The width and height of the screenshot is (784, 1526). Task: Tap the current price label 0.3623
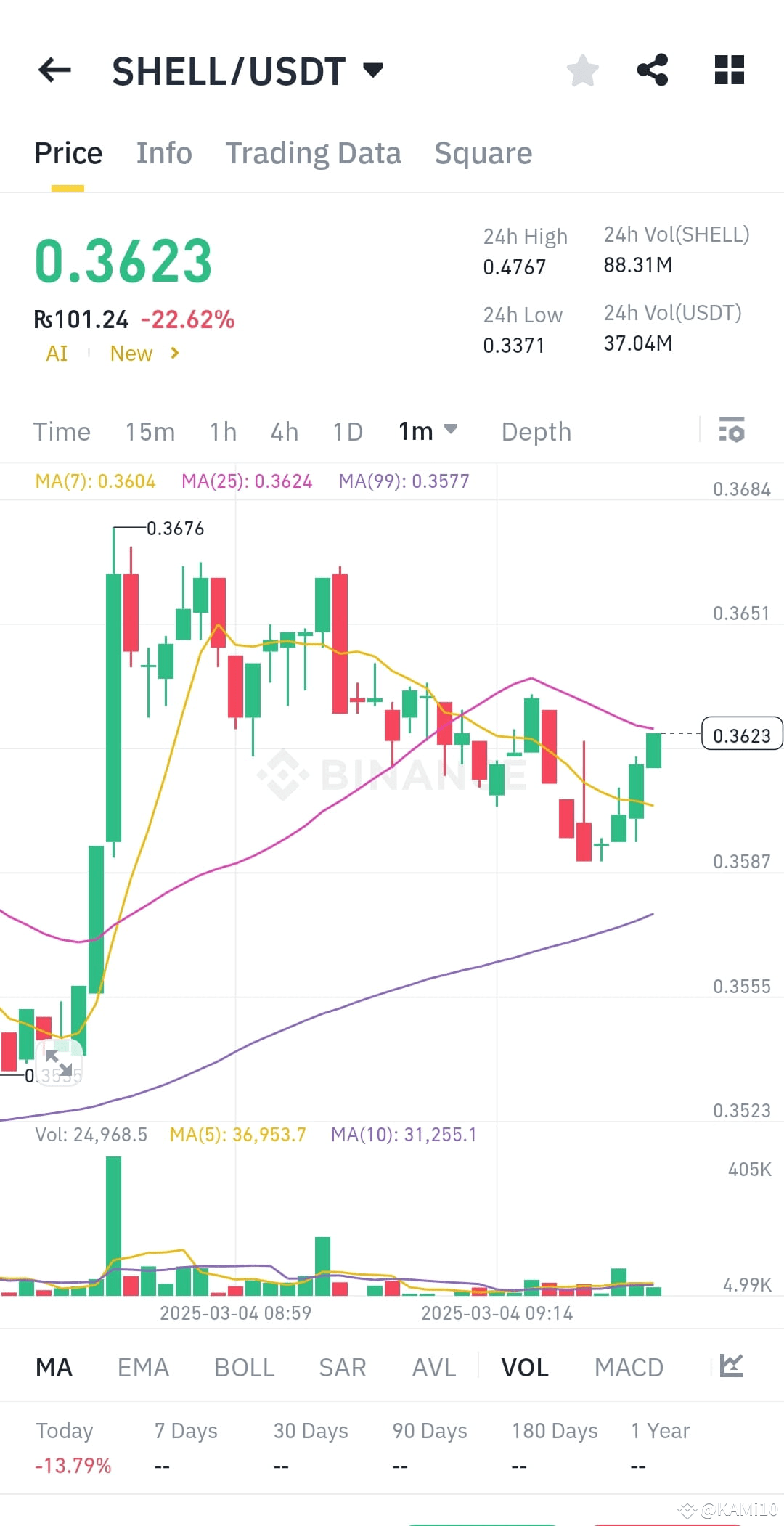pyautogui.click(x=740, y=735)
